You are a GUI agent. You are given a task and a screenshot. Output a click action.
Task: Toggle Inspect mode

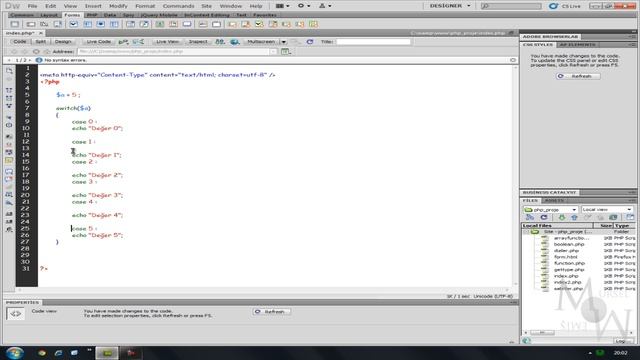coord(198,42)
